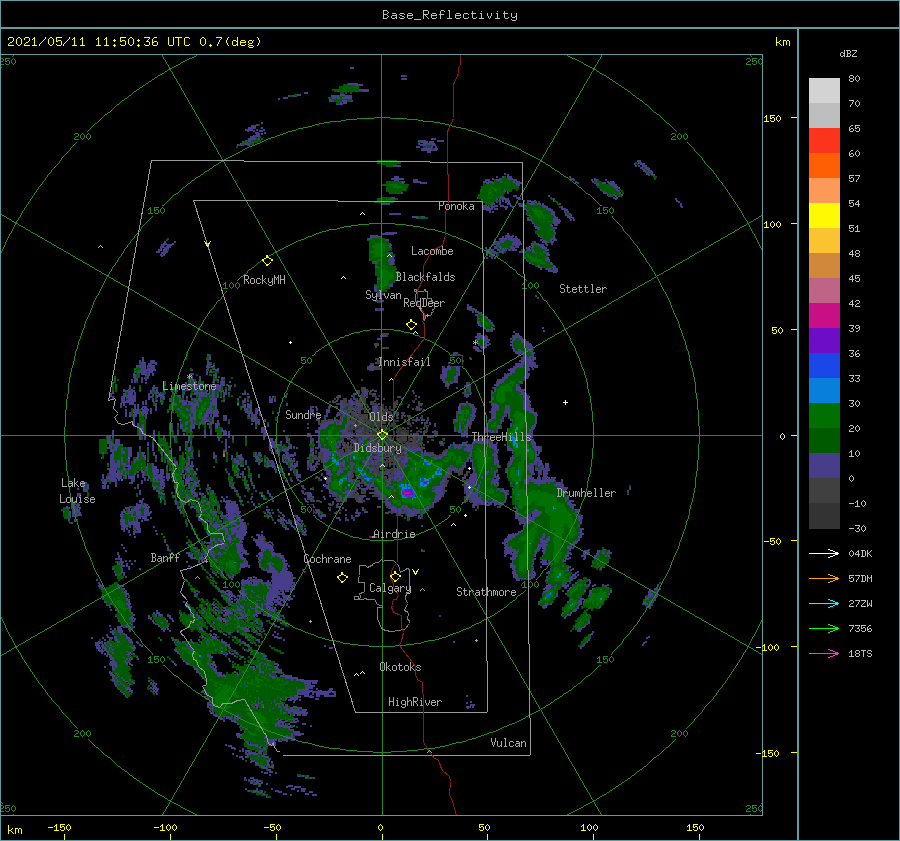Click the 18TS legend label

click(x=860, y=653)
